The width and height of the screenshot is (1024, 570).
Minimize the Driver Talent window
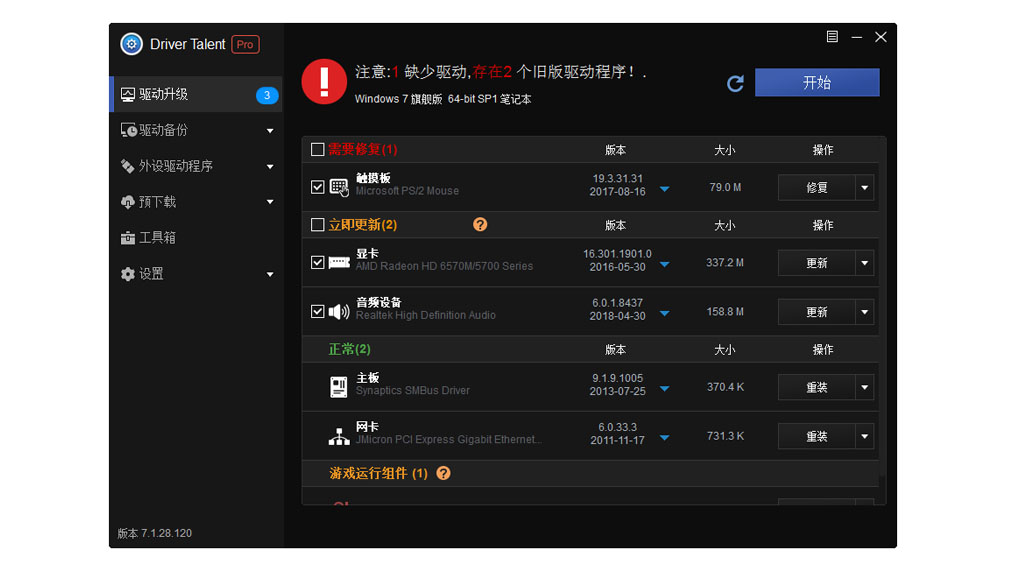(x=857, y=37)
